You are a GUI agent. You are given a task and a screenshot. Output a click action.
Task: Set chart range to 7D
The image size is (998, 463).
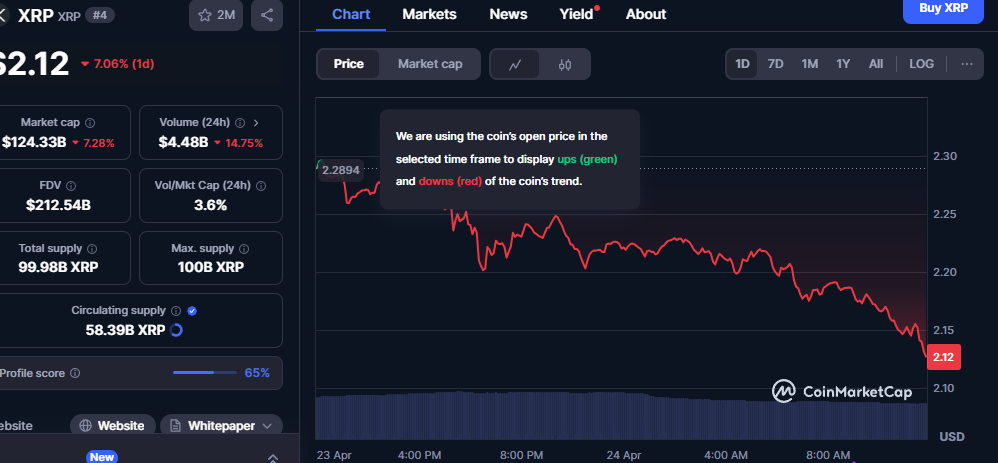point(775,64)
